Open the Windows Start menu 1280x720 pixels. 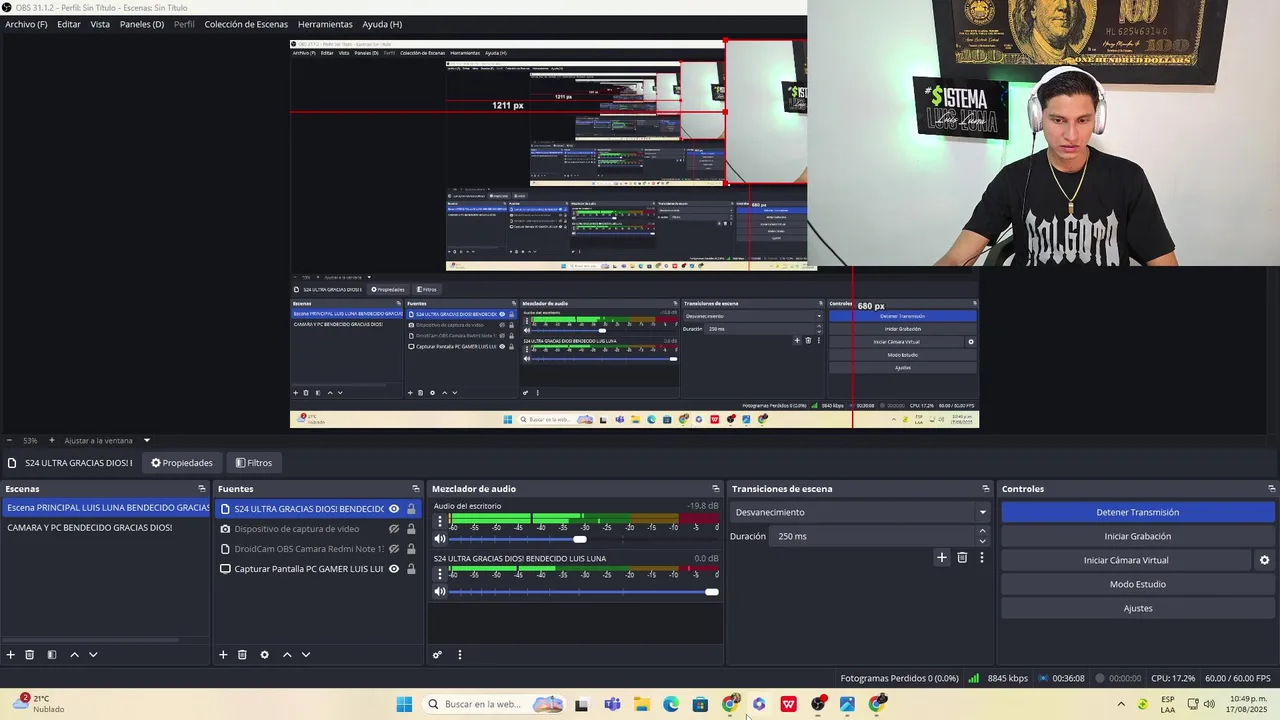coord(404,704)
